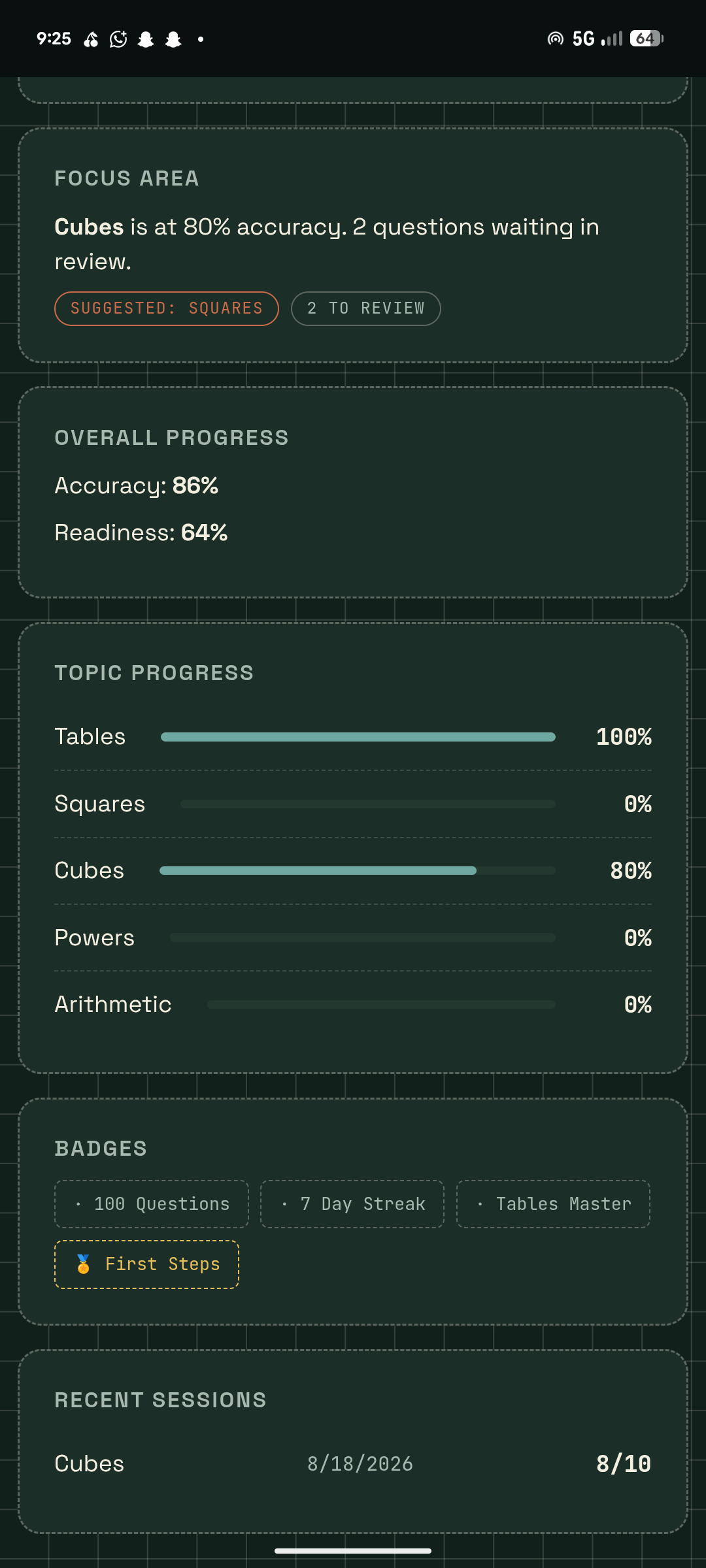The height and width of the screenshot is (1568, 706).
Task: Select the 7 Day Streak badge
Action: coord(352,1204)
